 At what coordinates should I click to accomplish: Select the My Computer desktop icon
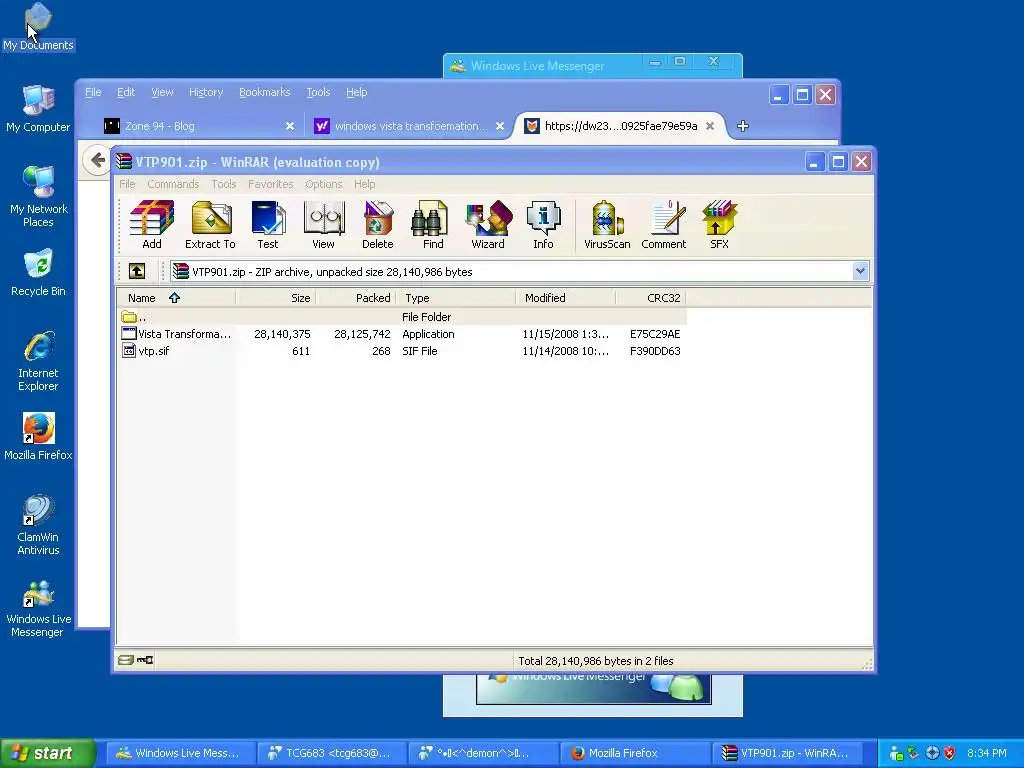38,109
